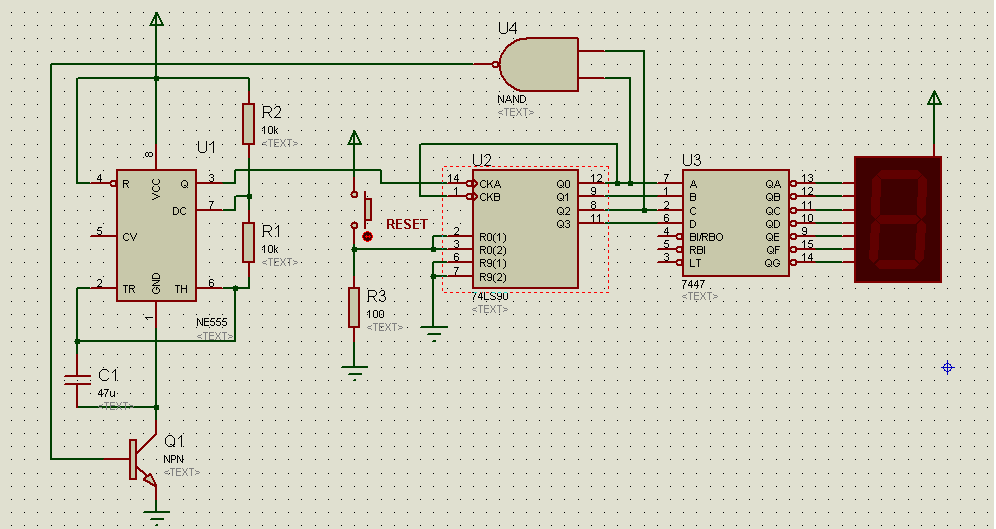Click the '47u' capacitor value text
Screen dimensions: 996x529
tap(107, 393)
